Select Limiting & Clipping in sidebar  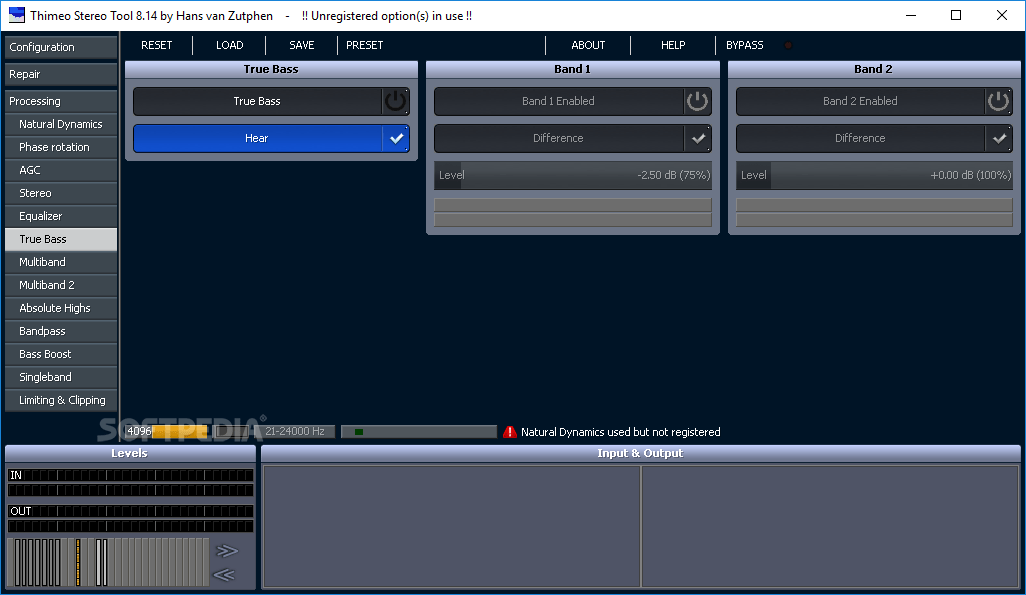coord(61,400)
